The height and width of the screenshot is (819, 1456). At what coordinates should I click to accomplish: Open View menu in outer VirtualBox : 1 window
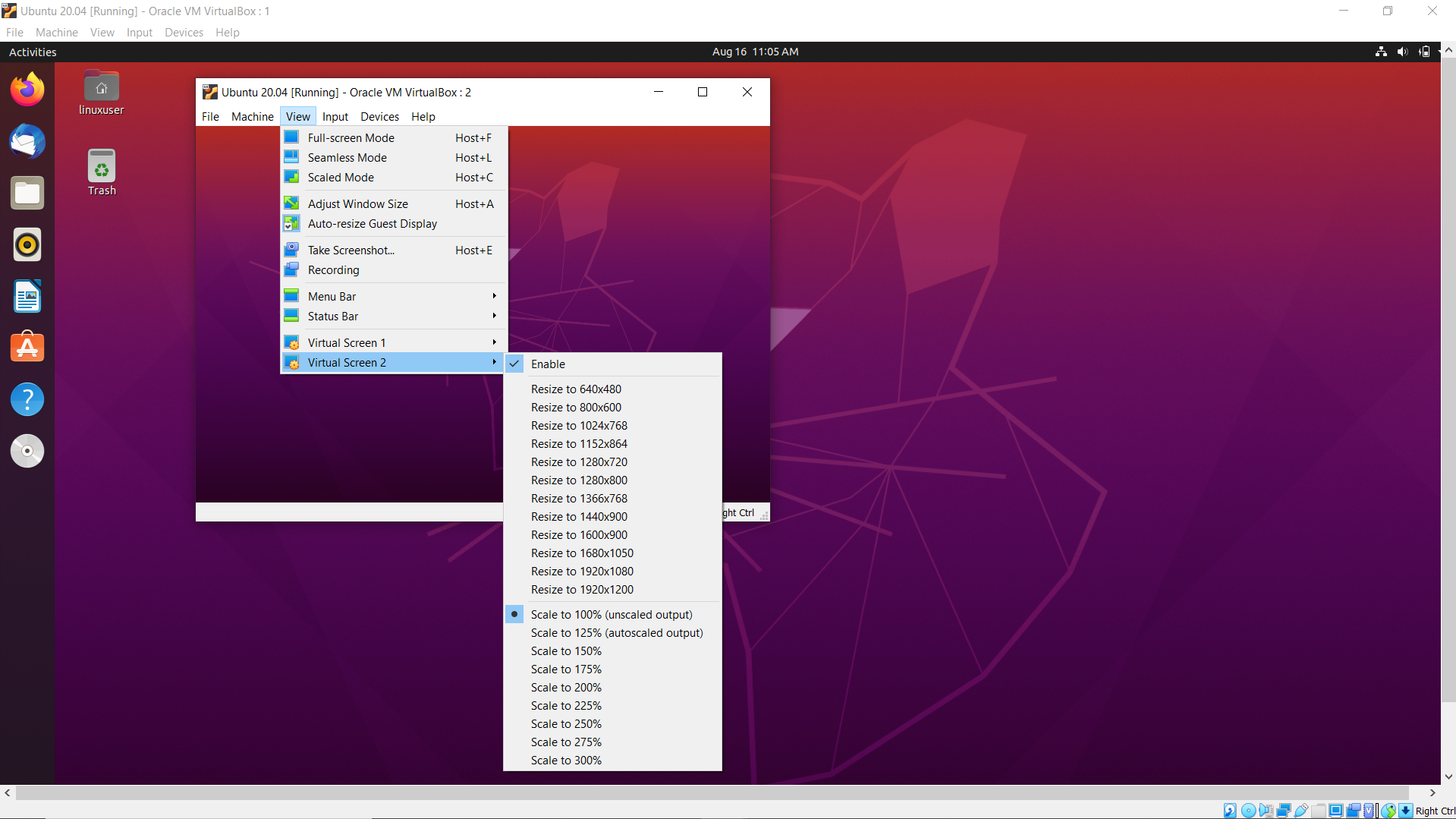click(102, 32)
